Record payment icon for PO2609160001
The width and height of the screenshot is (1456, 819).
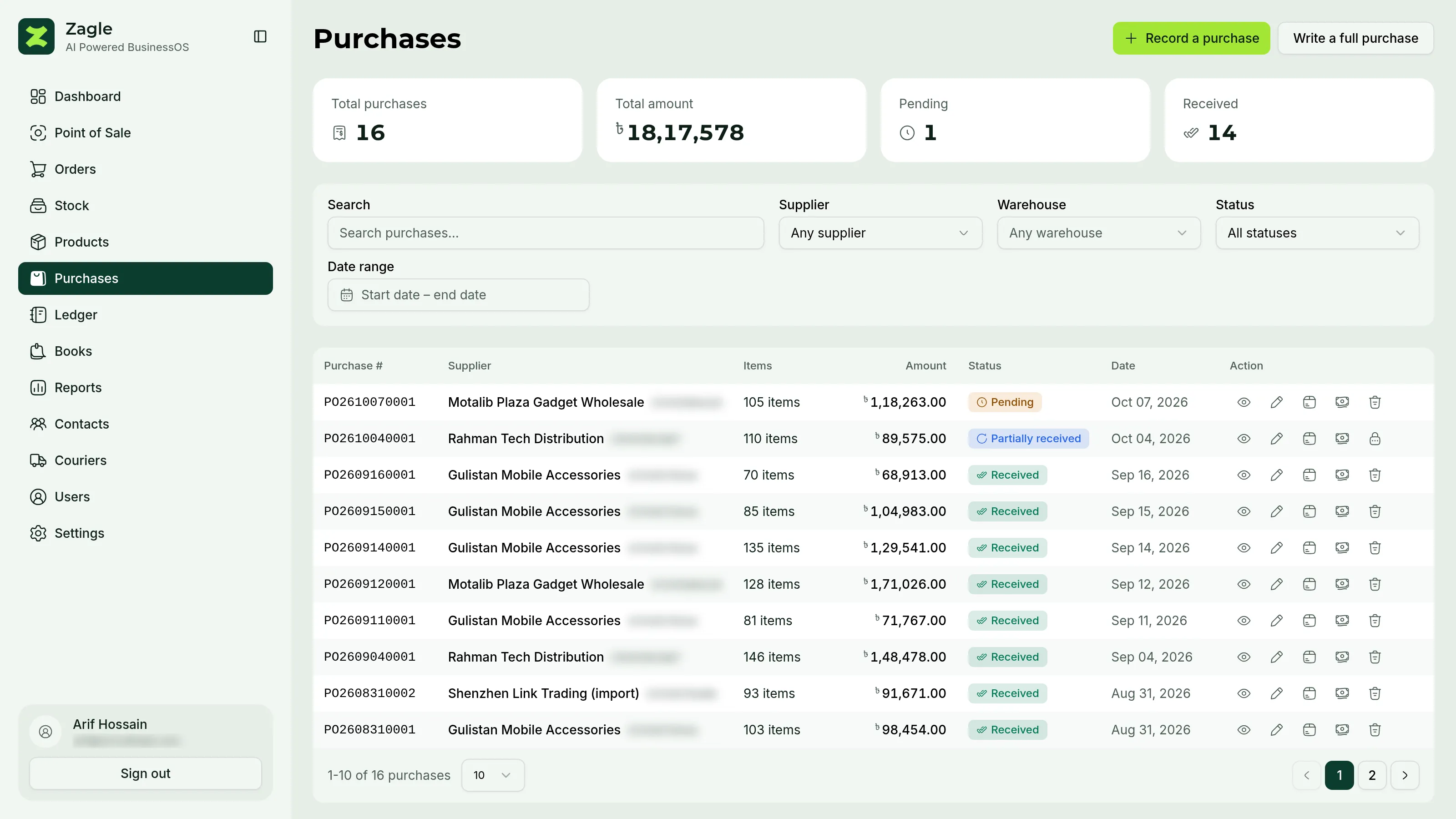[x=1342, y=475]
